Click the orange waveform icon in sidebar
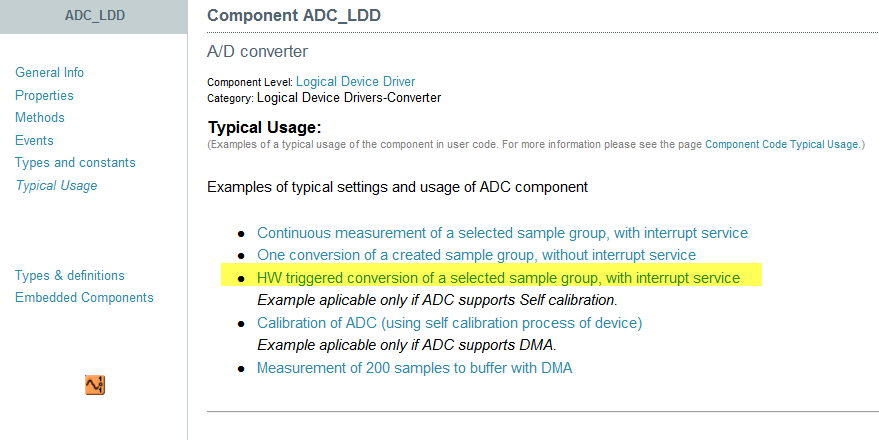This screenshot has width=879, height=440. [x=95, y=385]
